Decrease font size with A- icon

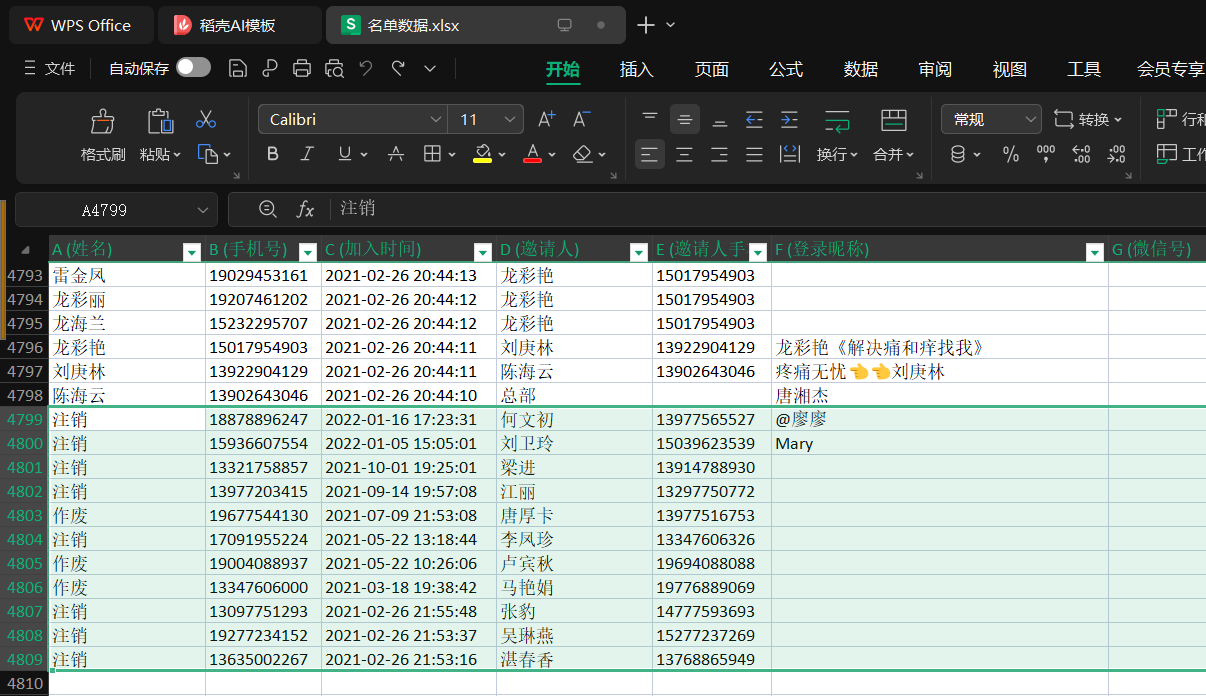[581, 119]
